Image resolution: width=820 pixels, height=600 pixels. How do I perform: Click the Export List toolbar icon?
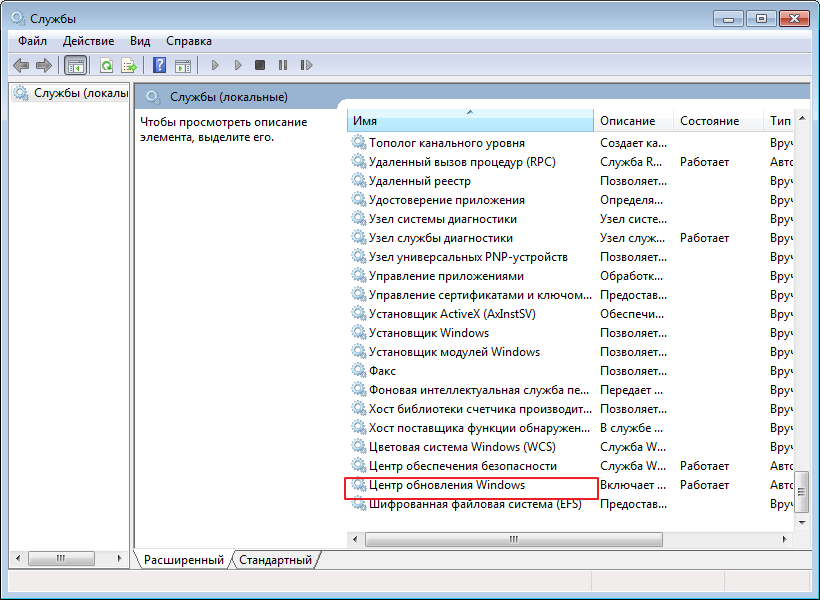pos(128,65)
